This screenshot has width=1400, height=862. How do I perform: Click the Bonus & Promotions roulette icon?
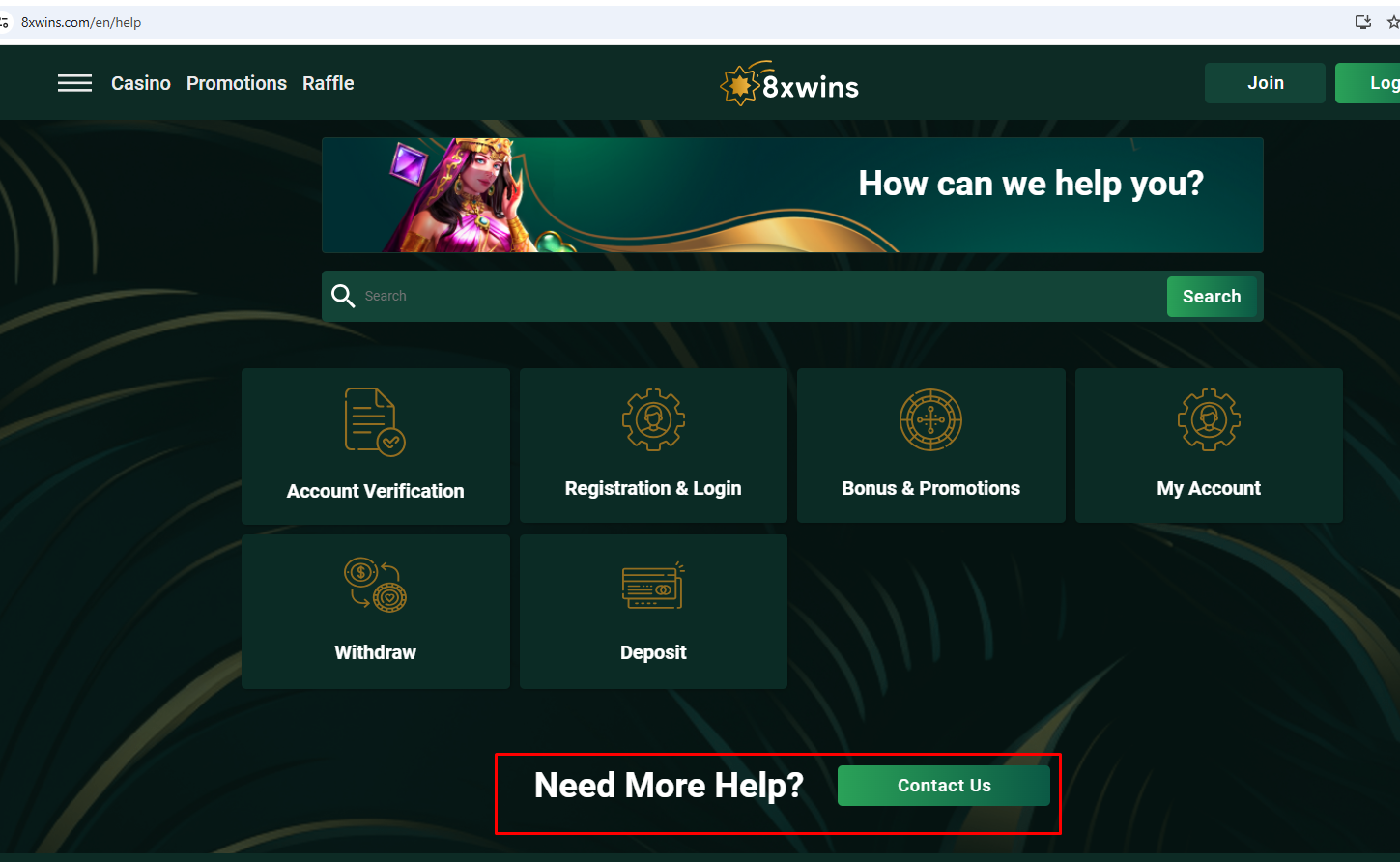coord(930,419)
